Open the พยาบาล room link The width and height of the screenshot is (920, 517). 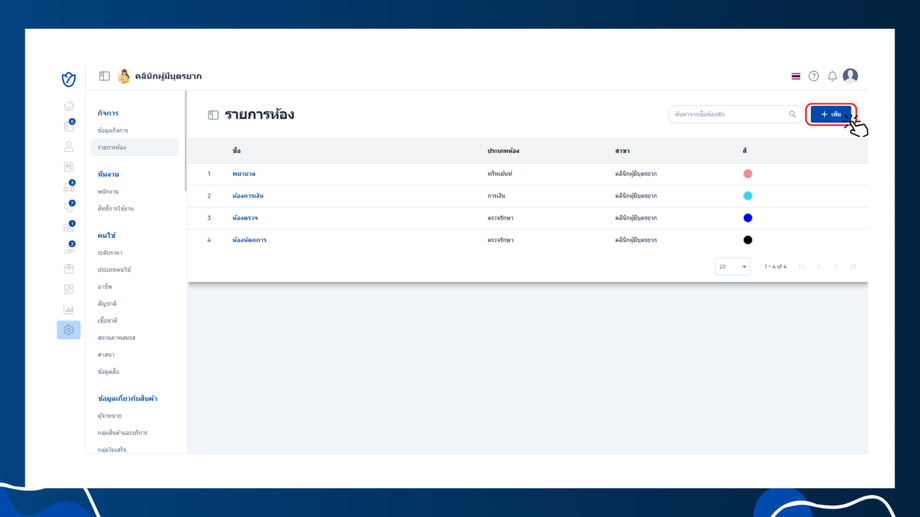point(243,174)
